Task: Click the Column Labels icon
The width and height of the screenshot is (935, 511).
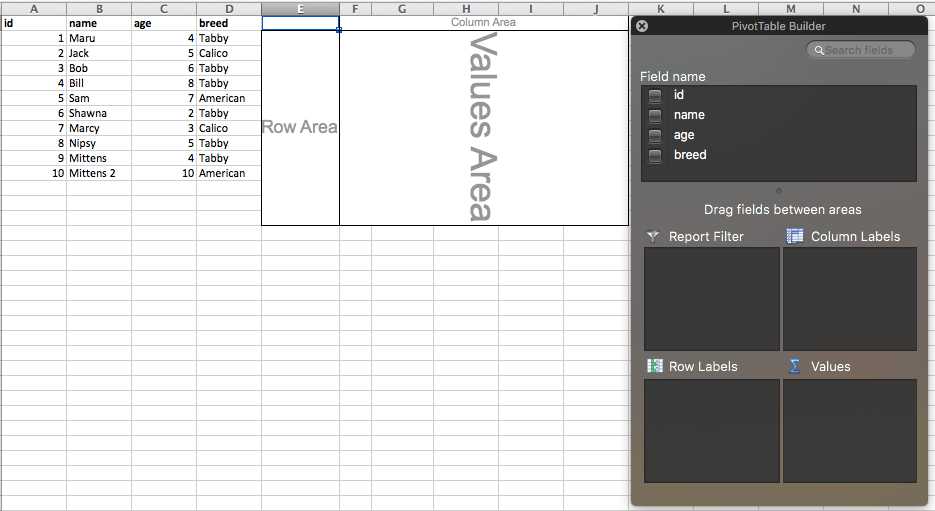Action: click(795, 236)
